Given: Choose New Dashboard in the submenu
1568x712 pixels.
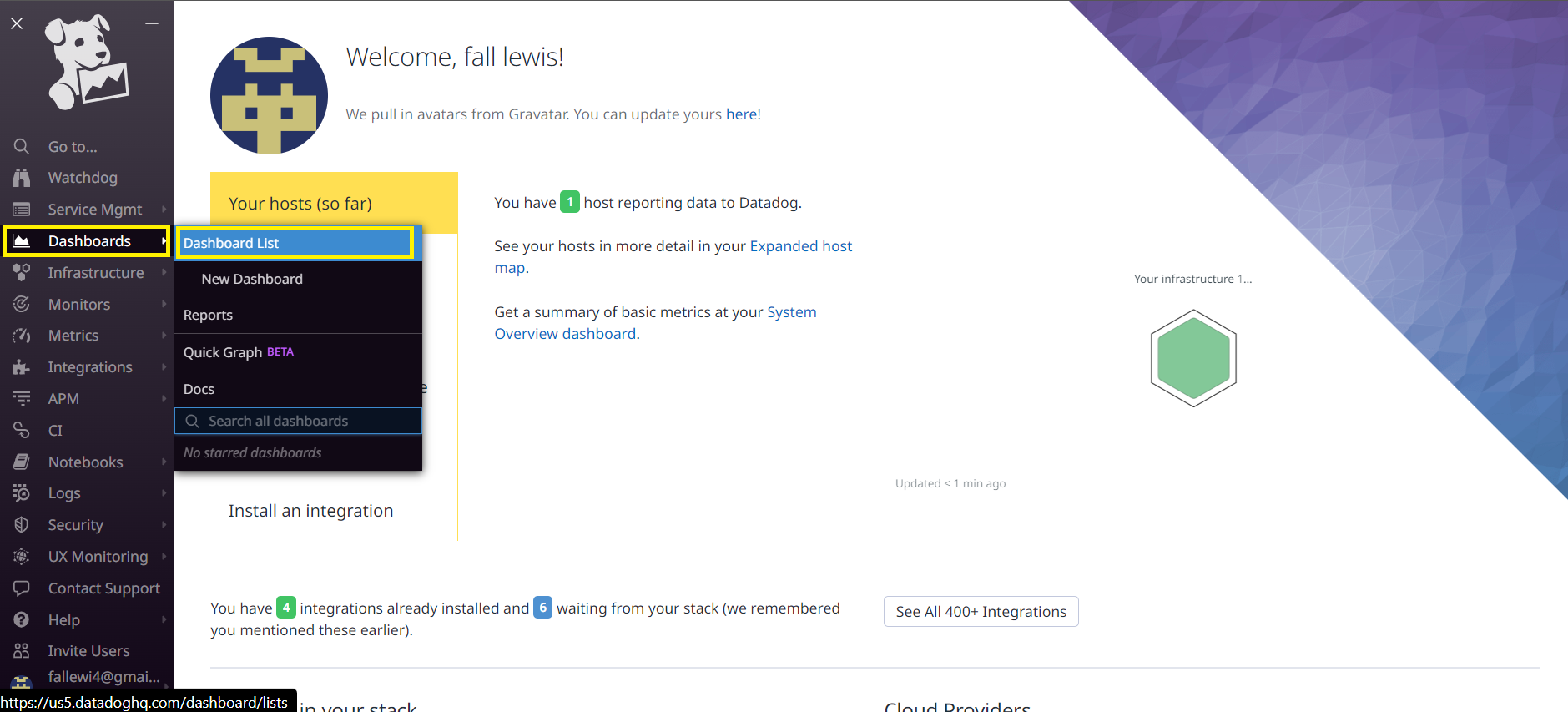Looking at the screenshot, I should [252, 279].
